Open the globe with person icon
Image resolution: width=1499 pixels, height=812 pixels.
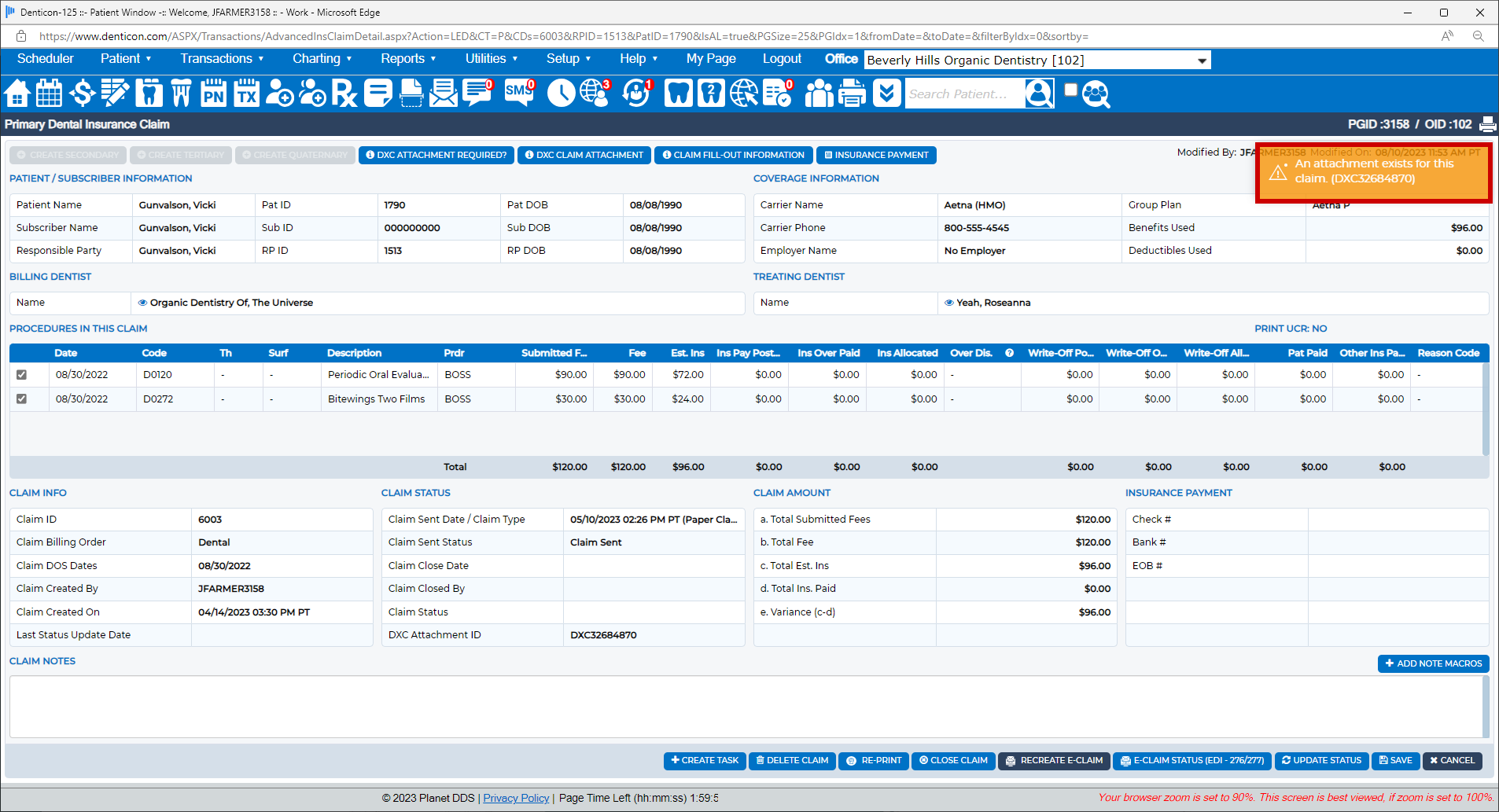tap(595, 94)
